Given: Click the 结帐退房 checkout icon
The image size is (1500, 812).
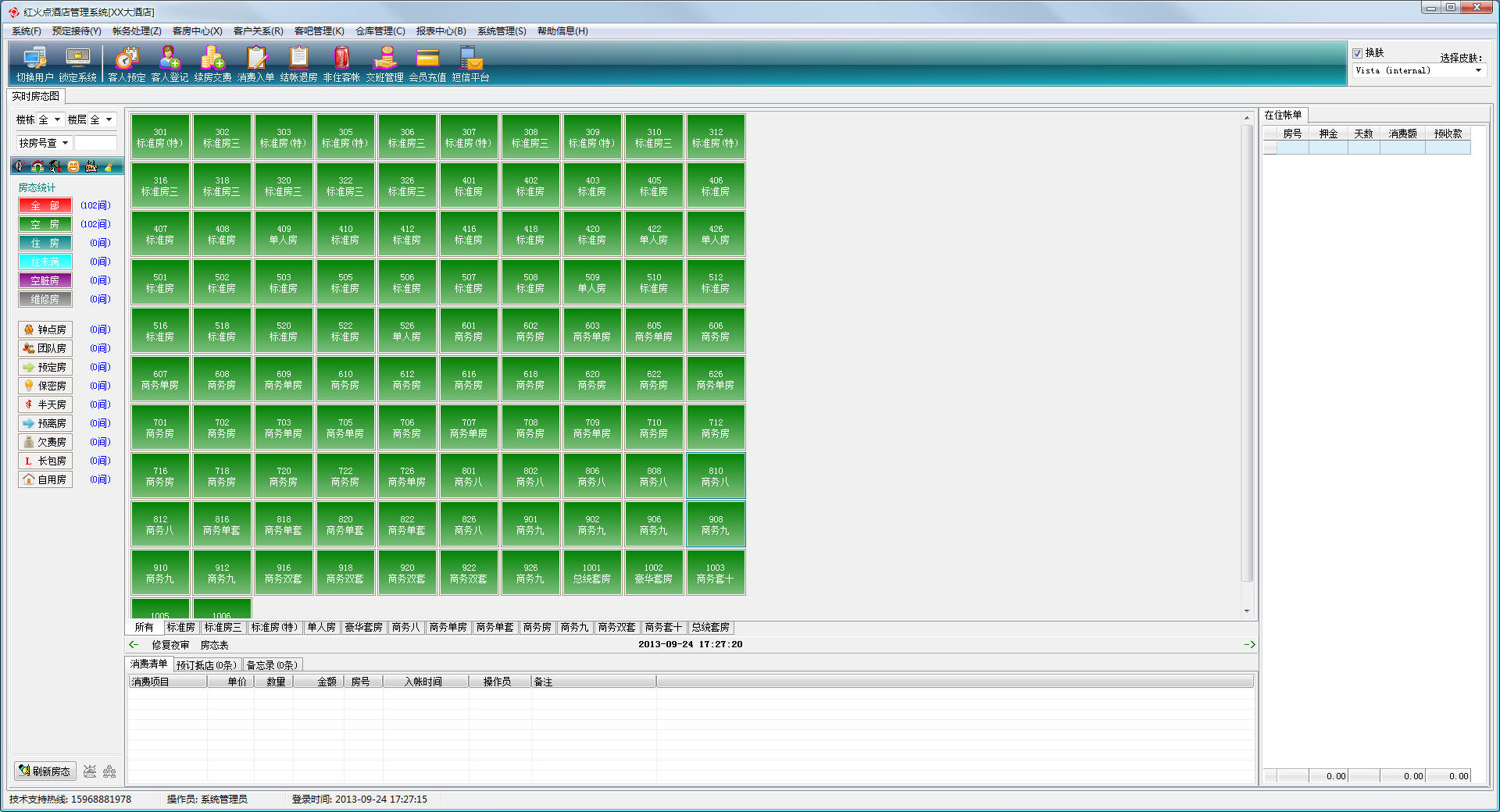Looking at the screenshot, I should [298, 64].
